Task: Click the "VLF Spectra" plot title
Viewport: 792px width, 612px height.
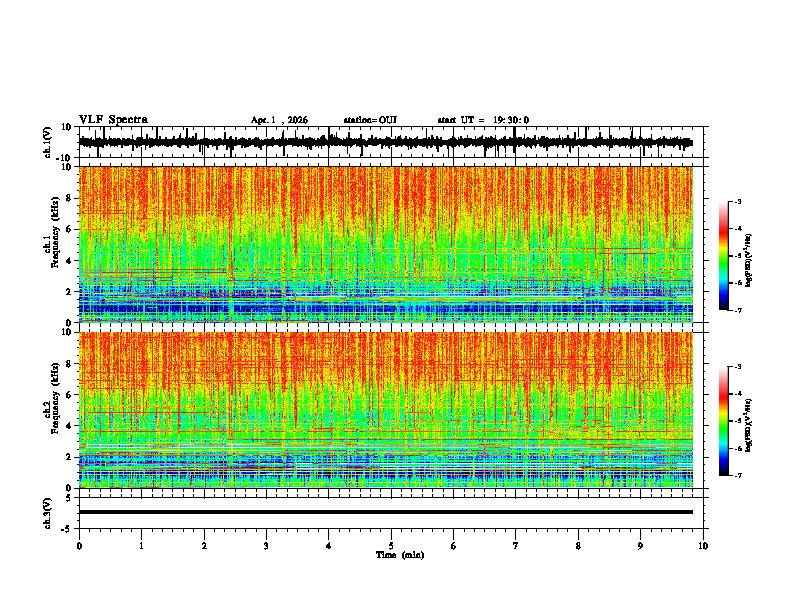Action: (113, 120)
